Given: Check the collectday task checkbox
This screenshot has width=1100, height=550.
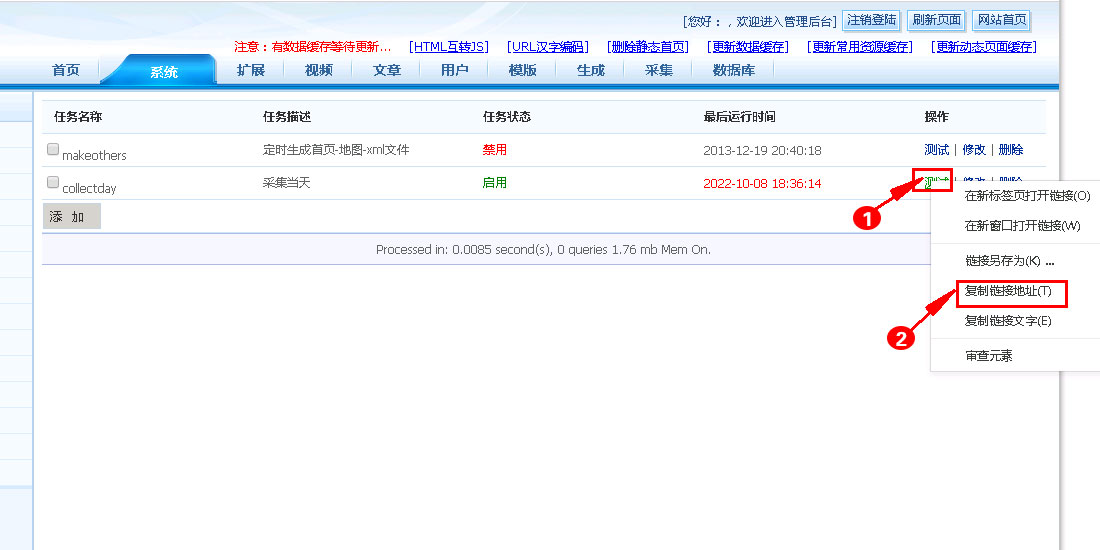Looking at the screenshot, I should (x=53, y=183).
